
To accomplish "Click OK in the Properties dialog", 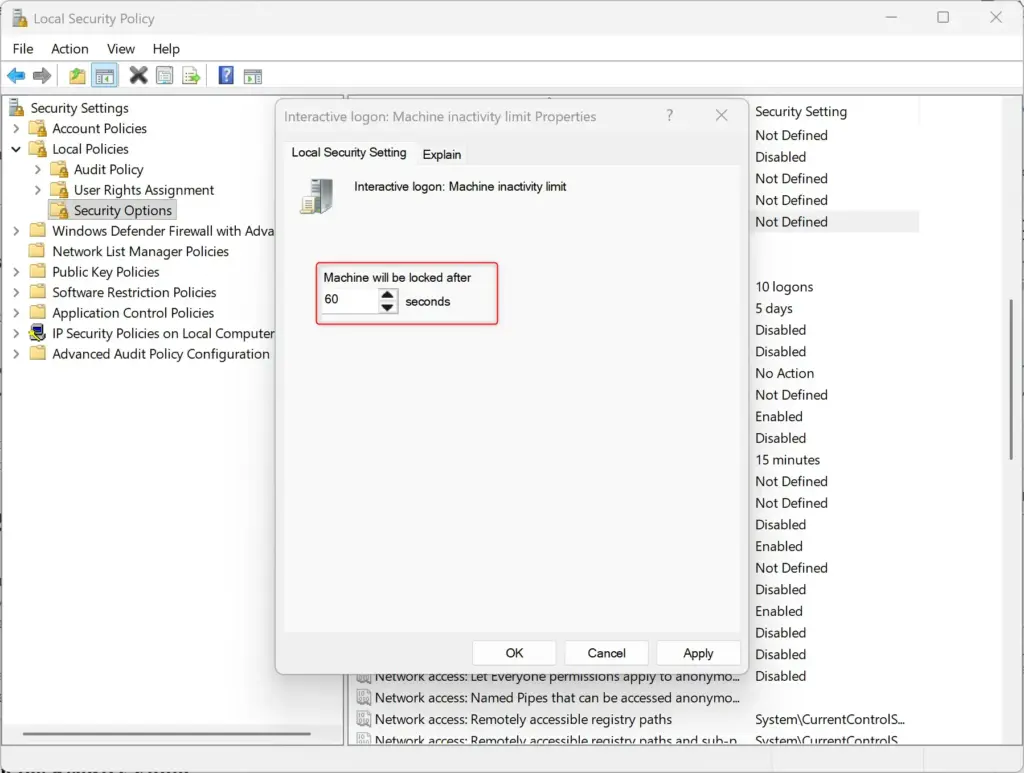I will [514, 653].
